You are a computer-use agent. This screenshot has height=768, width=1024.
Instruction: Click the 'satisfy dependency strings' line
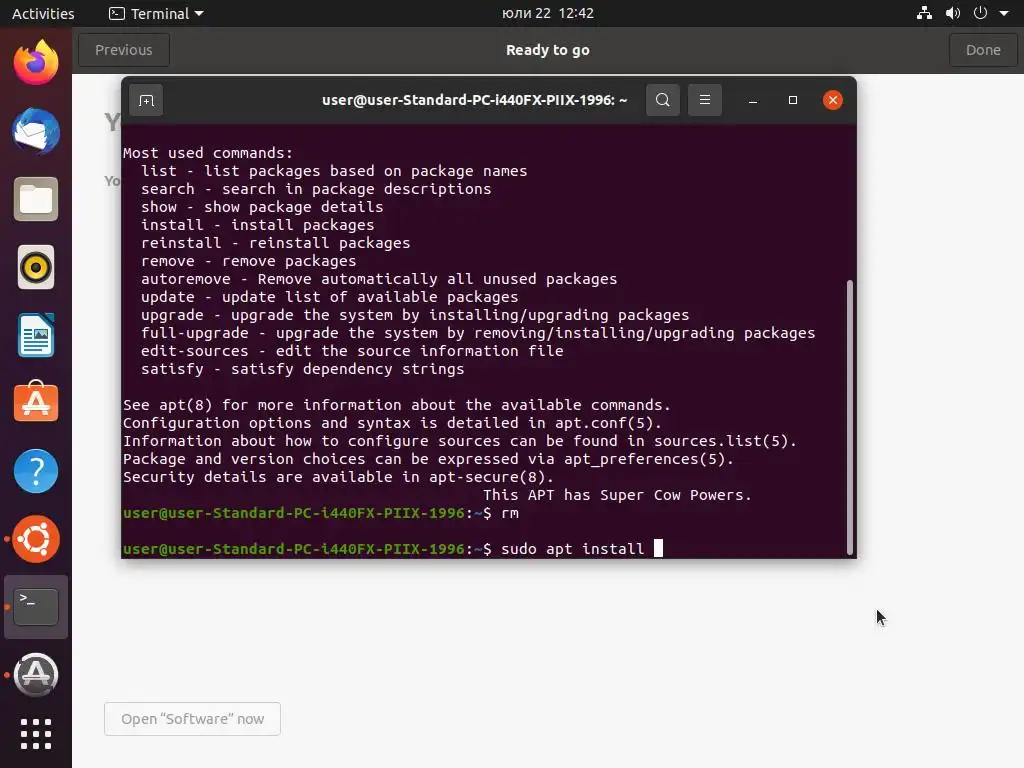tap(302, 369)
